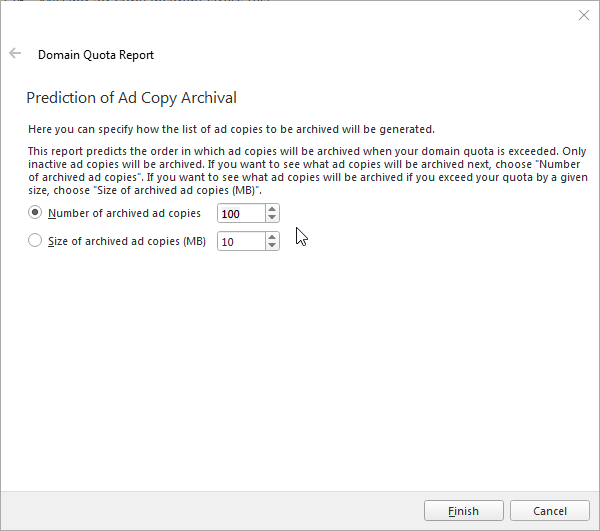The image size is (600, 531).
Task: Click the "Here you can specify" intro sentence
Action: 230,129
